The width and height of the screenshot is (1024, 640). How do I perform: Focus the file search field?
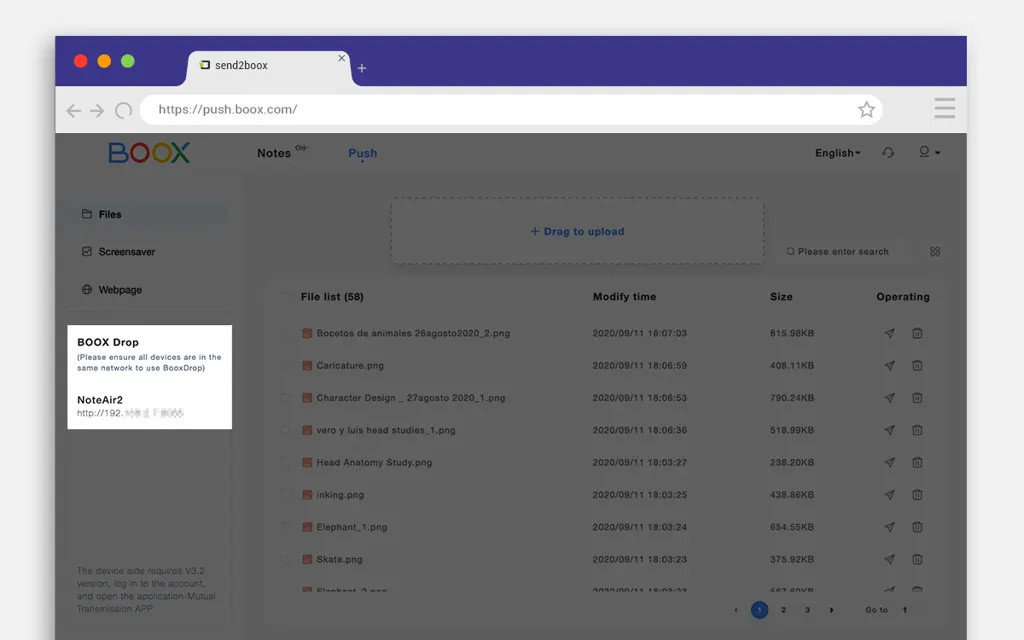(845, 252)
